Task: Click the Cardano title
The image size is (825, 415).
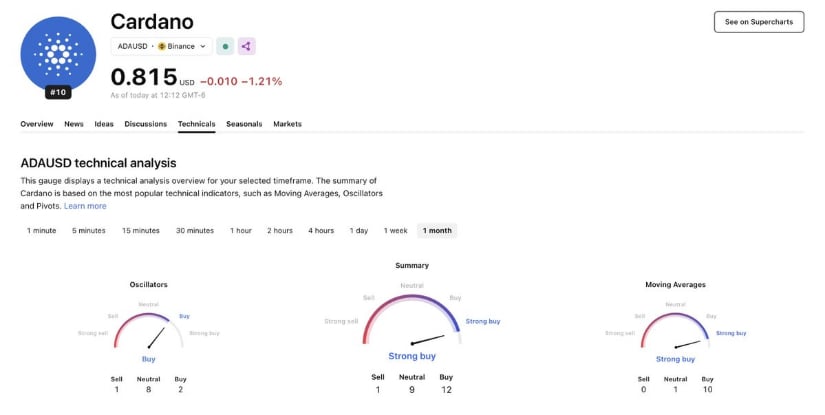Action: (152, 22)
